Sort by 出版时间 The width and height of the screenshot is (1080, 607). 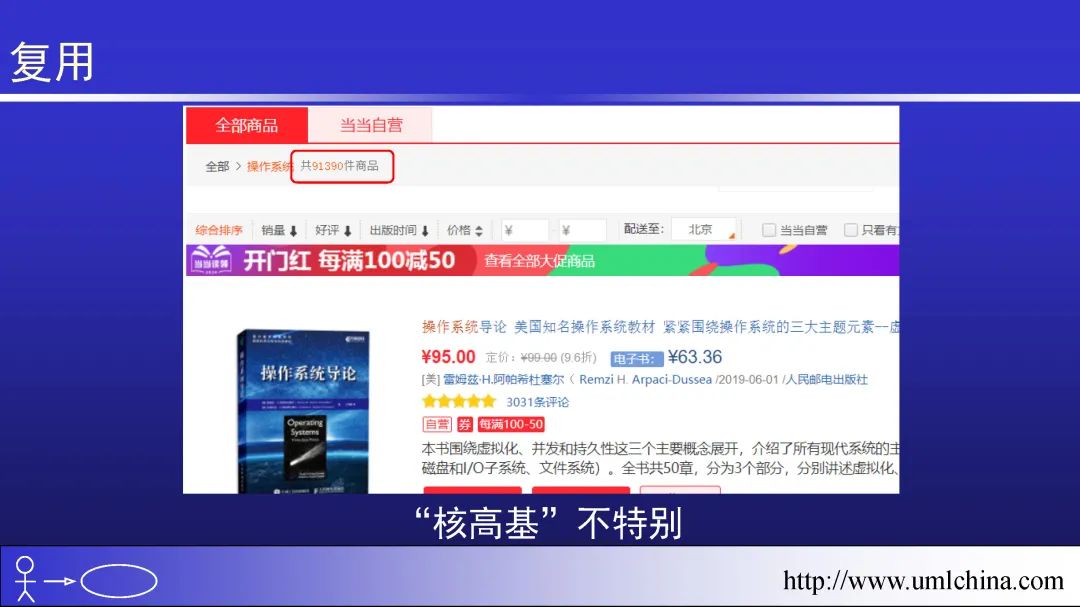pyautogui.click(x=399, y=230)
